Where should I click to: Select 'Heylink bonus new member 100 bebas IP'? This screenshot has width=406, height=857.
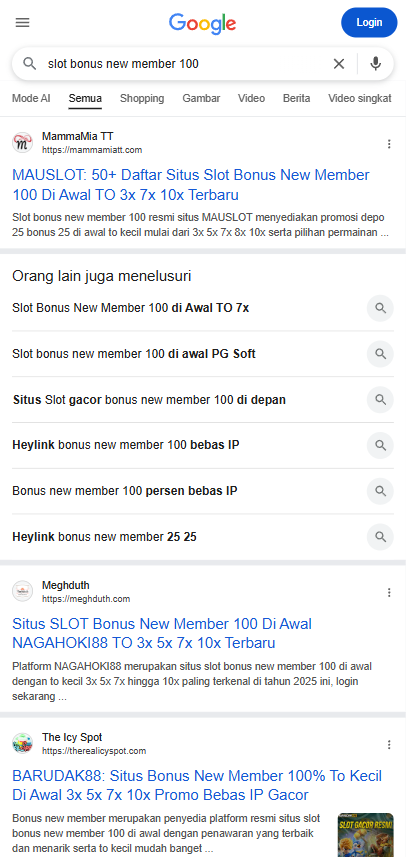coord(126,445)
